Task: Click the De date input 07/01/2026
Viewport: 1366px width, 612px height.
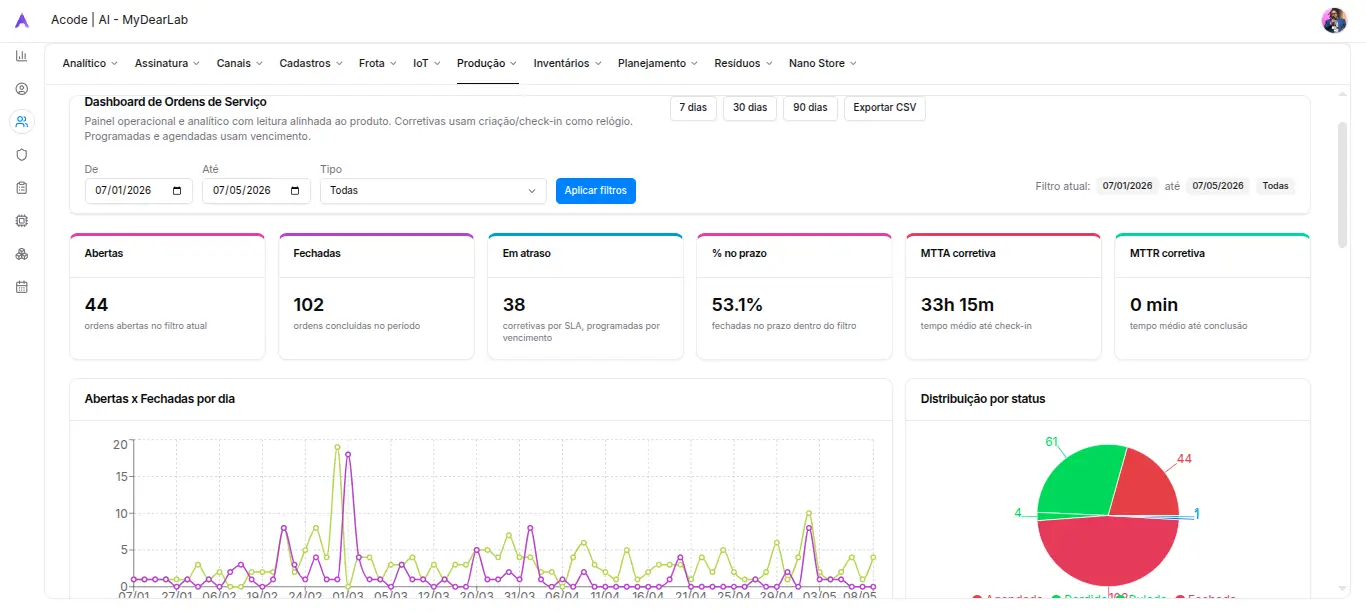Action: click(138, 190)
